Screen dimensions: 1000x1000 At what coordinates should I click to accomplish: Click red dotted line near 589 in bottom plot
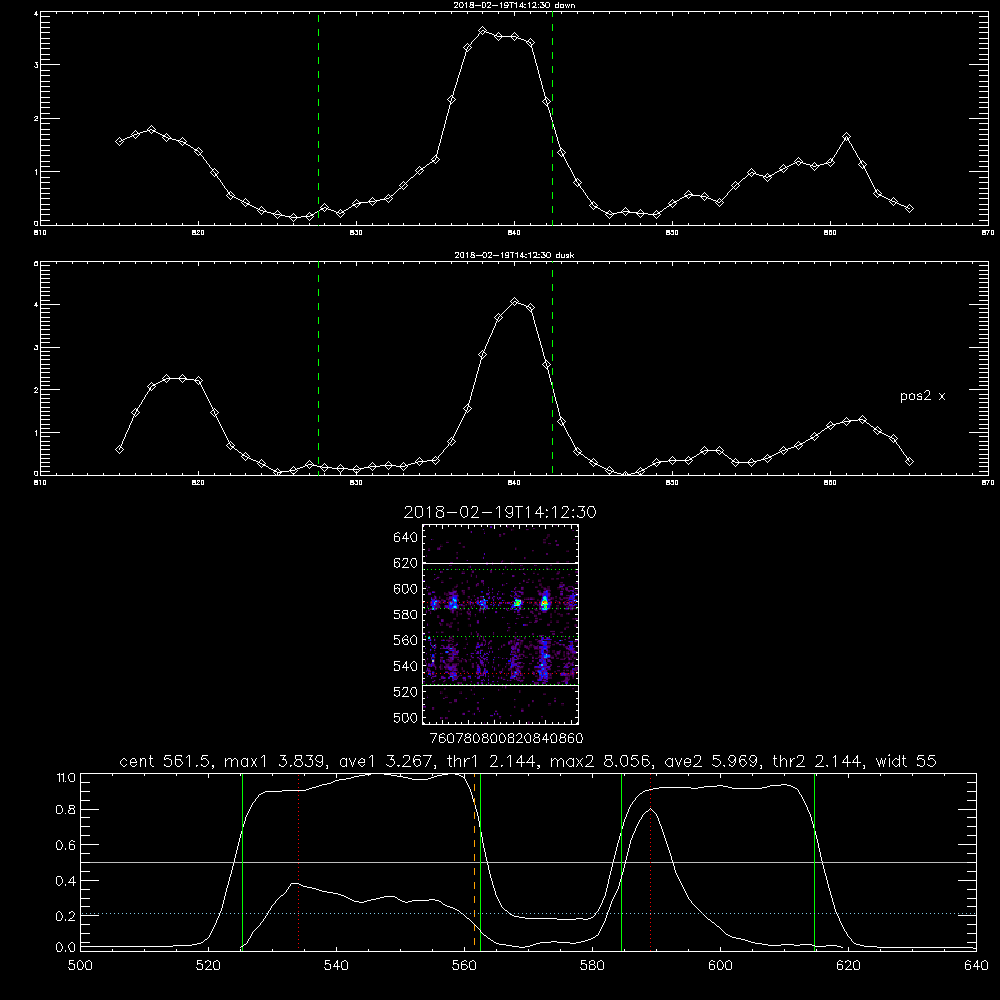pos(651,861)
